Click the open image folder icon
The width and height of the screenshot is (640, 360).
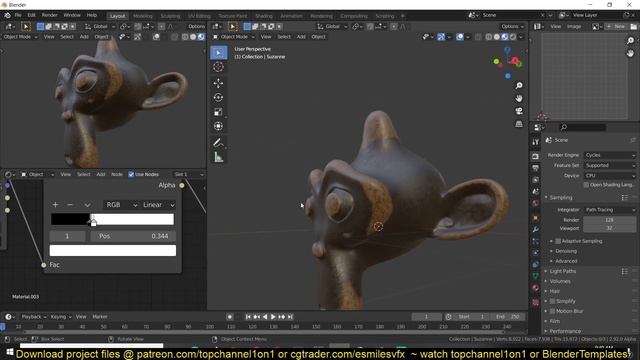coord(634,27)
